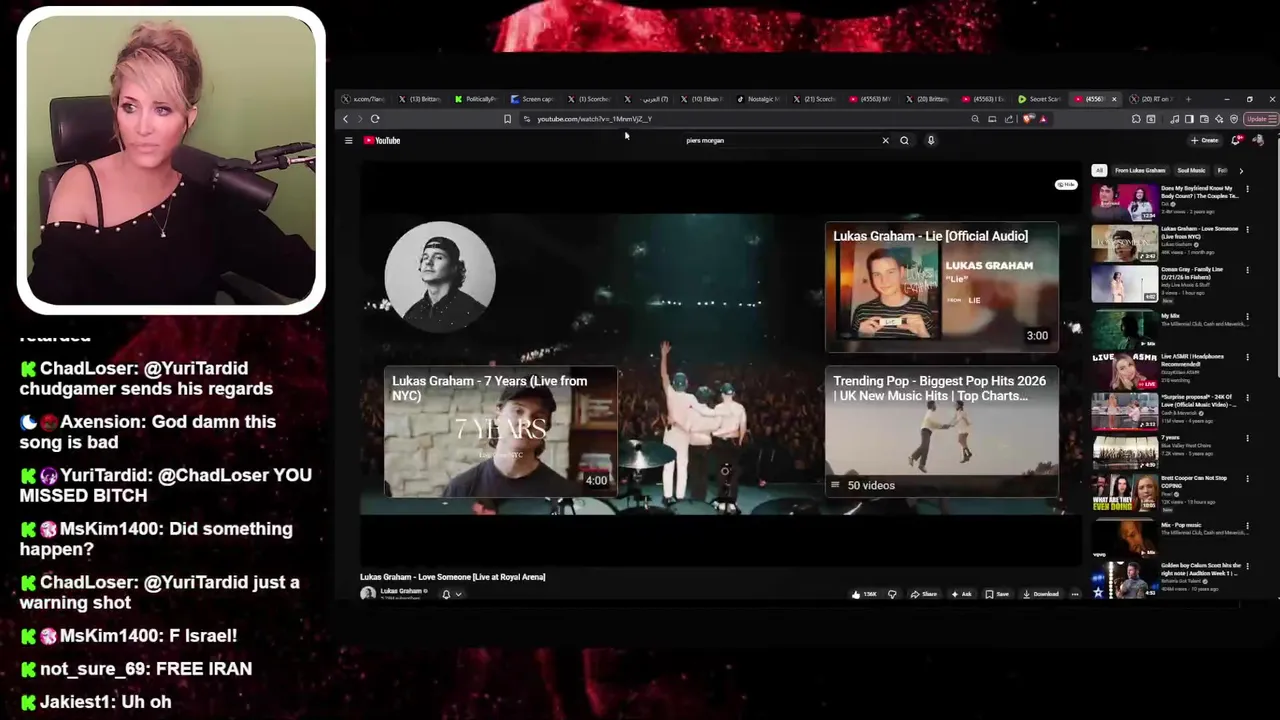This screenshot has width=1280, height=720.
Task: Start voice search with the microphone icon
Action: point(931,141)
